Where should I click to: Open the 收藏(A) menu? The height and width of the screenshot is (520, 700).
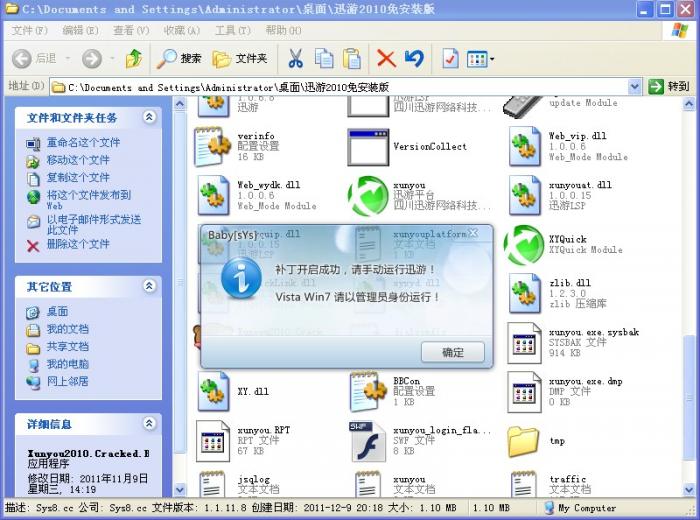click(182, 30)
